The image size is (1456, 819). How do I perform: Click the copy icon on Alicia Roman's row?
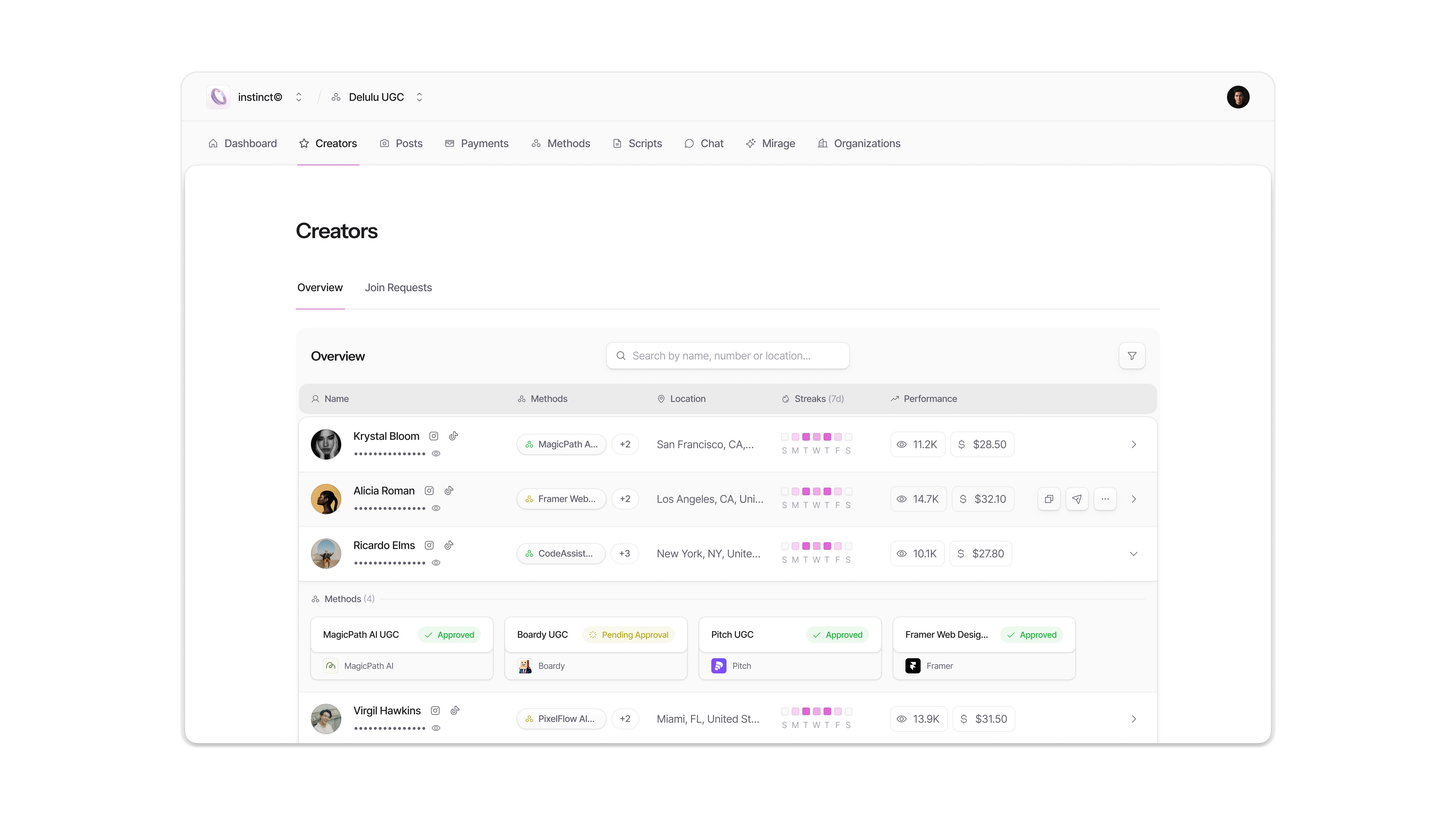pos(1049,499)
